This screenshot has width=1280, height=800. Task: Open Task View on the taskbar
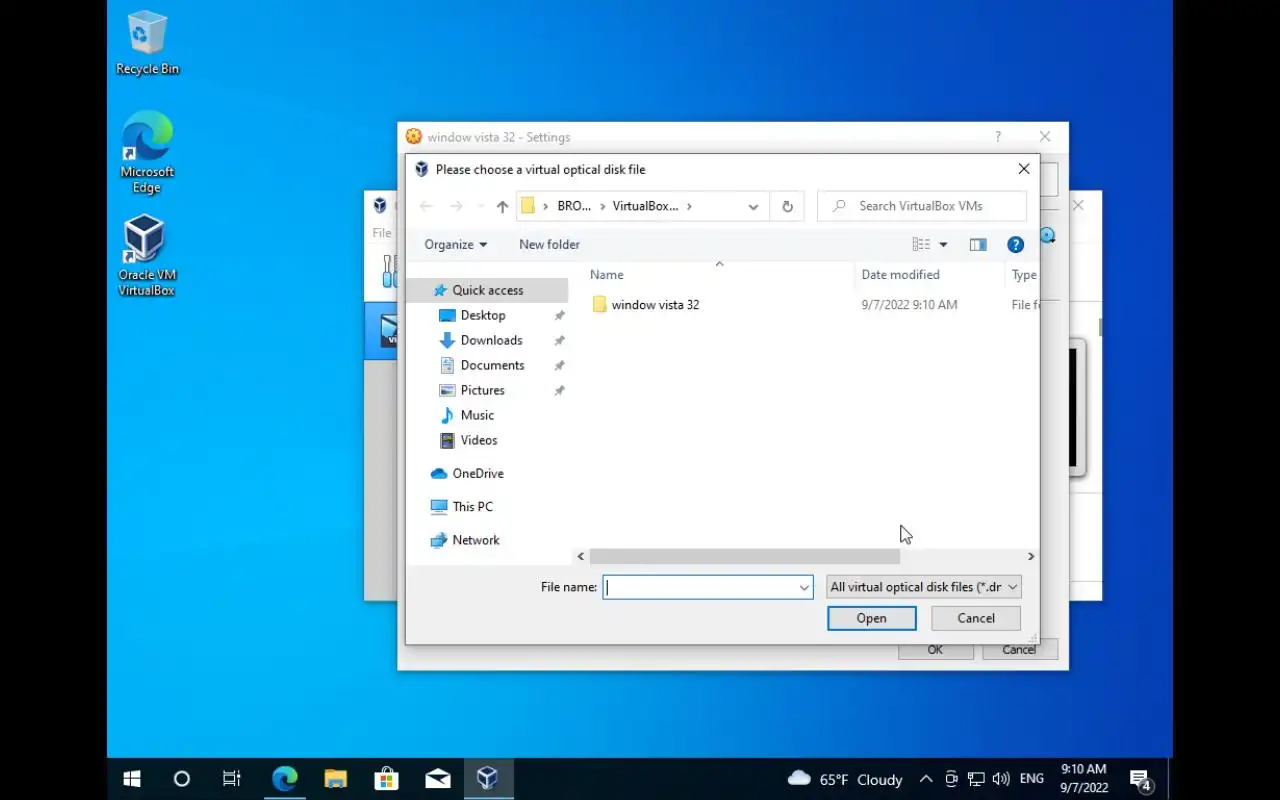click(231, 779)
